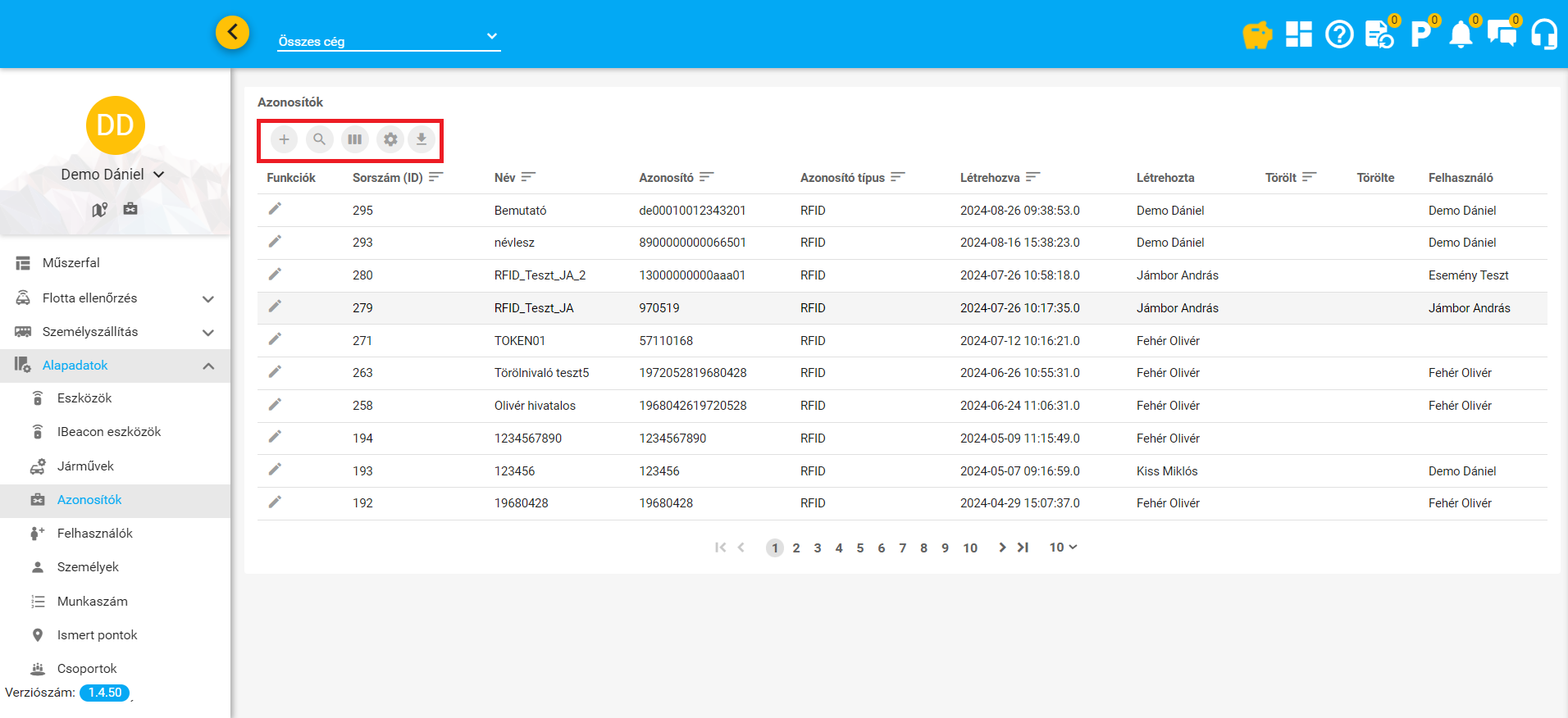The width and height of the screenshot is (1568, 718).
Task: Open the Összes cég company dropdown
Action: coord(389,39)
